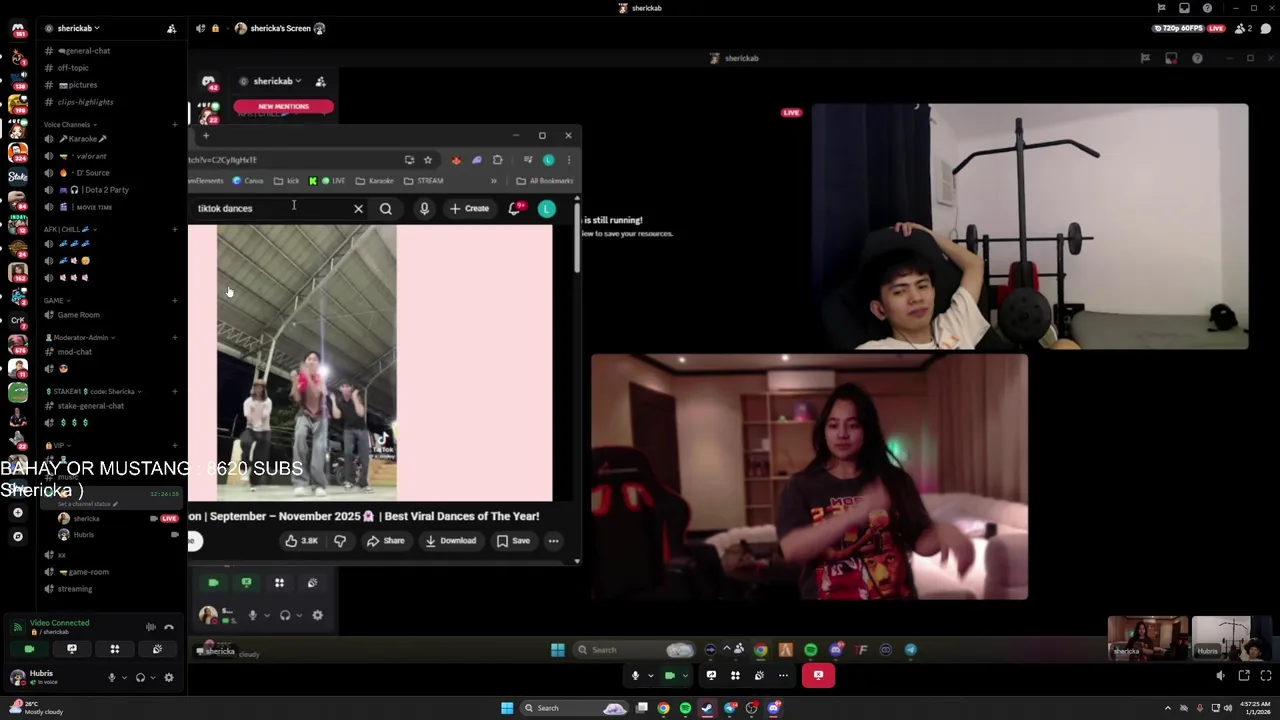Disconnect from voice call in sidebar
This screenshot has width=1280, height=720.
click(x=169, y=627)
